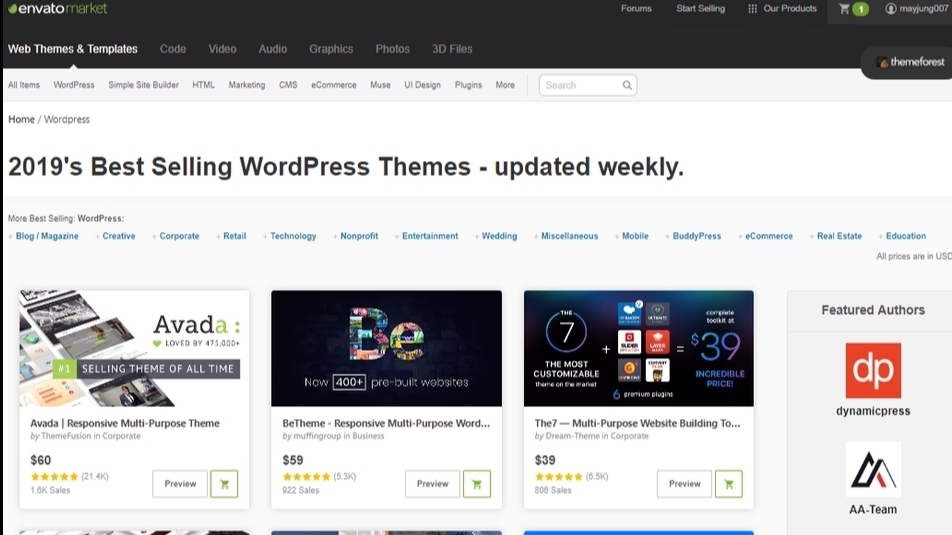952x535 pixels.
Task: Open dynamicpress author logo
Action: click(x=873, y=370)
